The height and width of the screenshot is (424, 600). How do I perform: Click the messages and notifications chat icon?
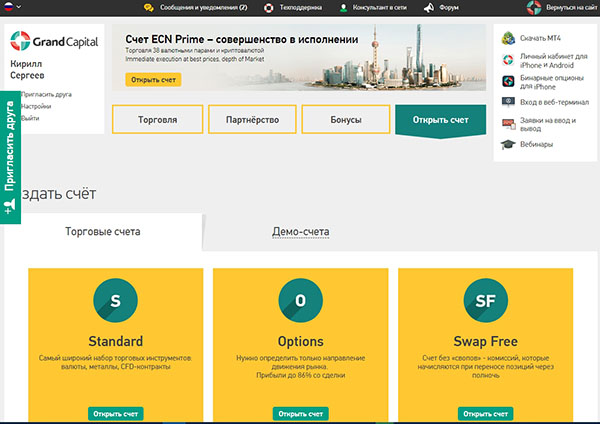pos(148,8)
